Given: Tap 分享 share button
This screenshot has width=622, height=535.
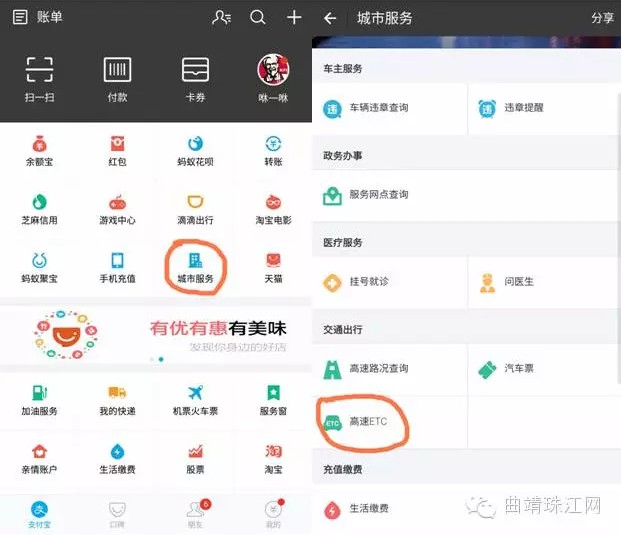Looking at the screenshot, I should (602, 18).
